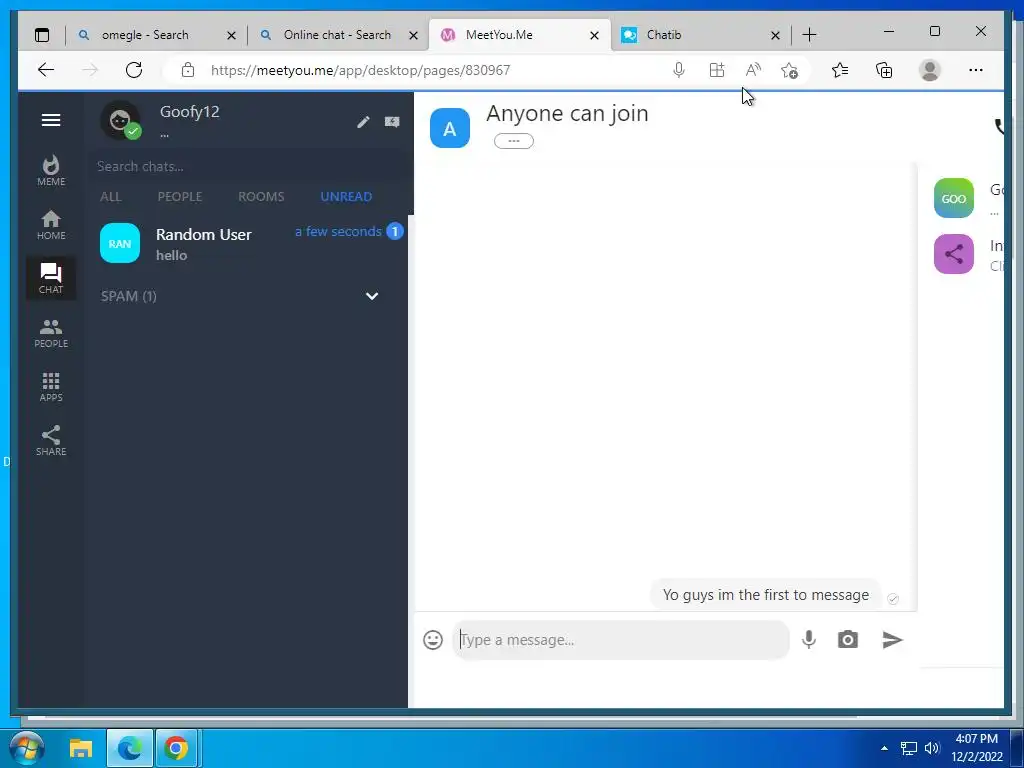The width and height of the screenshot is (1024, 768).
Task: Open the browser profile icon
Action: [x=929, y=70]
